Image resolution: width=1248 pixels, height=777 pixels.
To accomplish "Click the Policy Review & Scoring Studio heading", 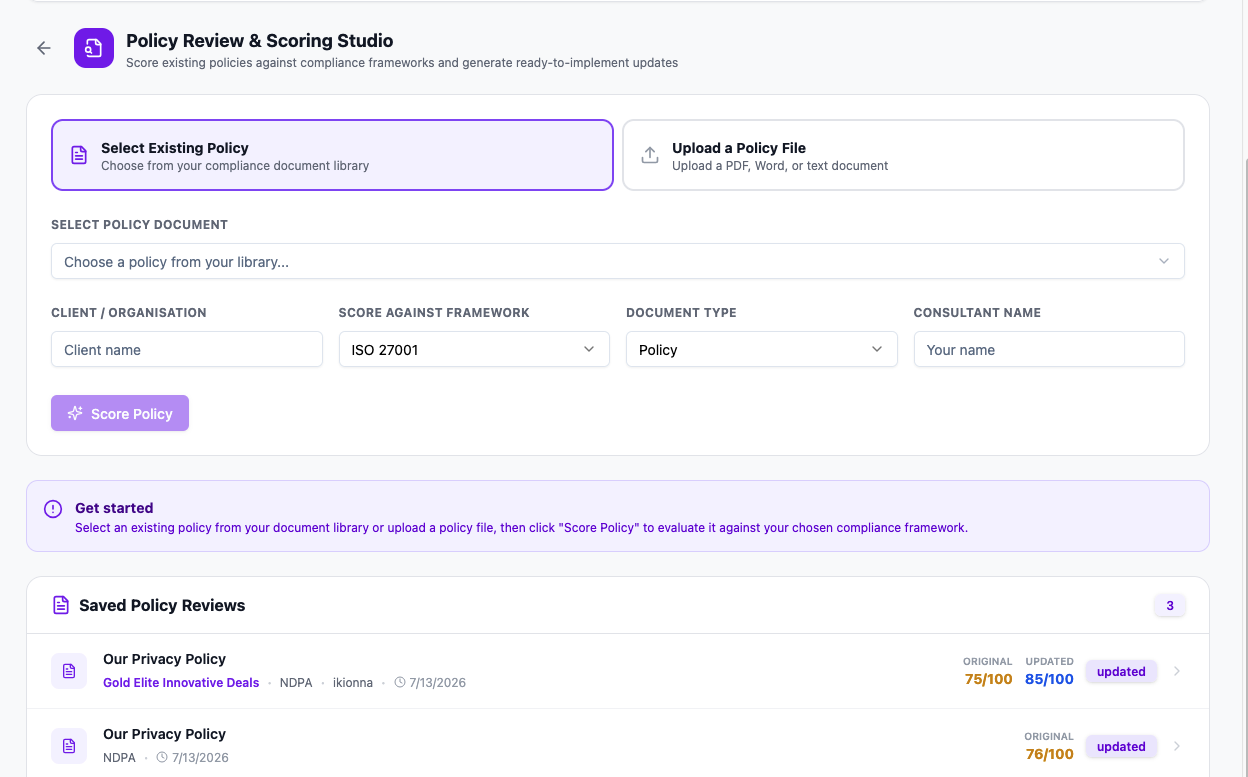I will click(x=260, y=41).
